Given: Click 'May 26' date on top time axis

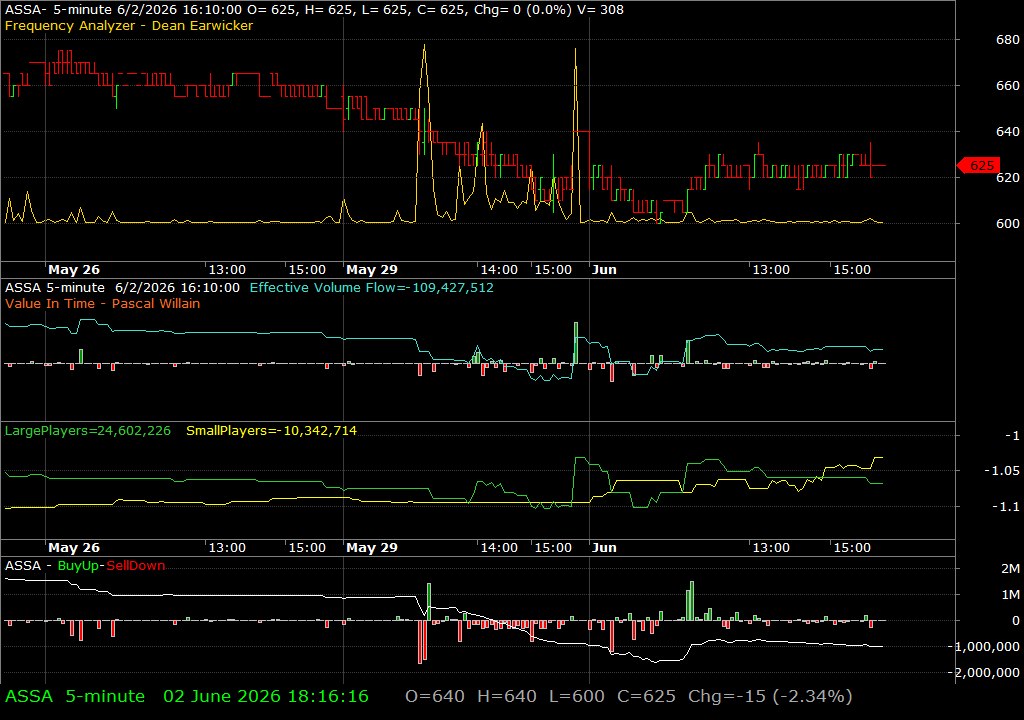Looking at the screenshot, I should [74, 269].
